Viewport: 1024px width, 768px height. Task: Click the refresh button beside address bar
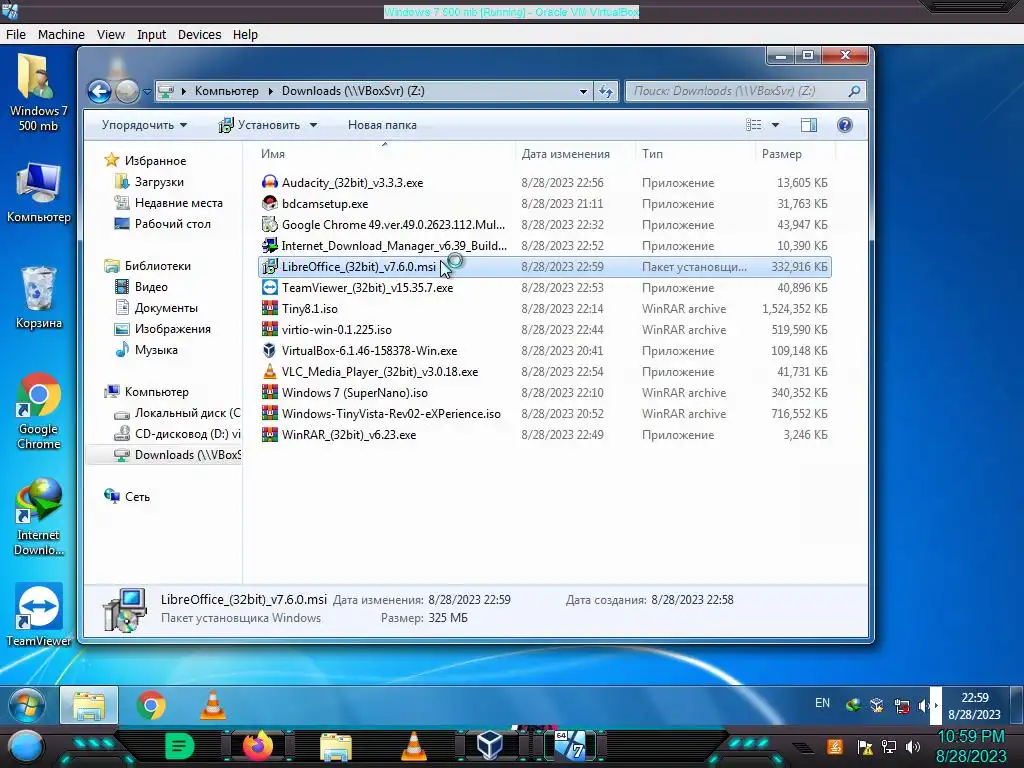click(x=605, y=91)
